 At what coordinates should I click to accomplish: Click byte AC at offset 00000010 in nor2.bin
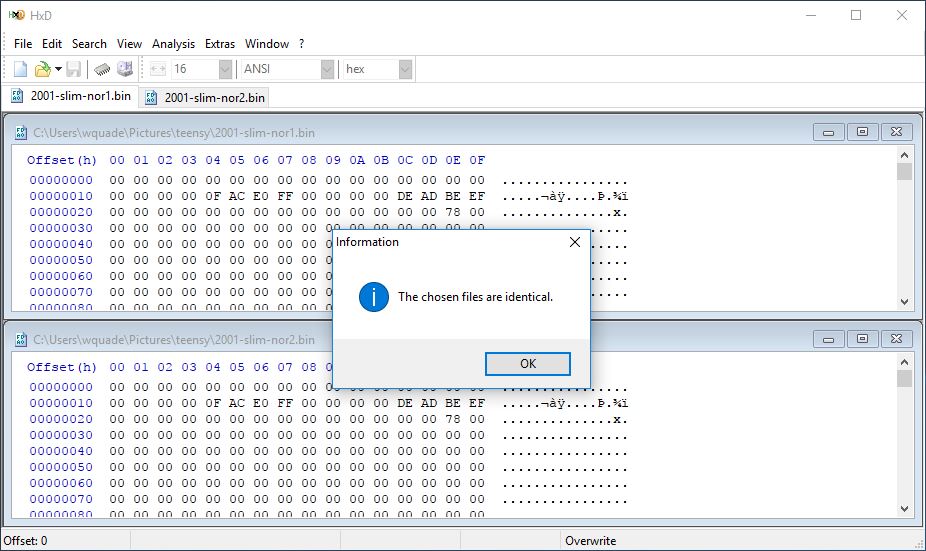tap(237, 403)
